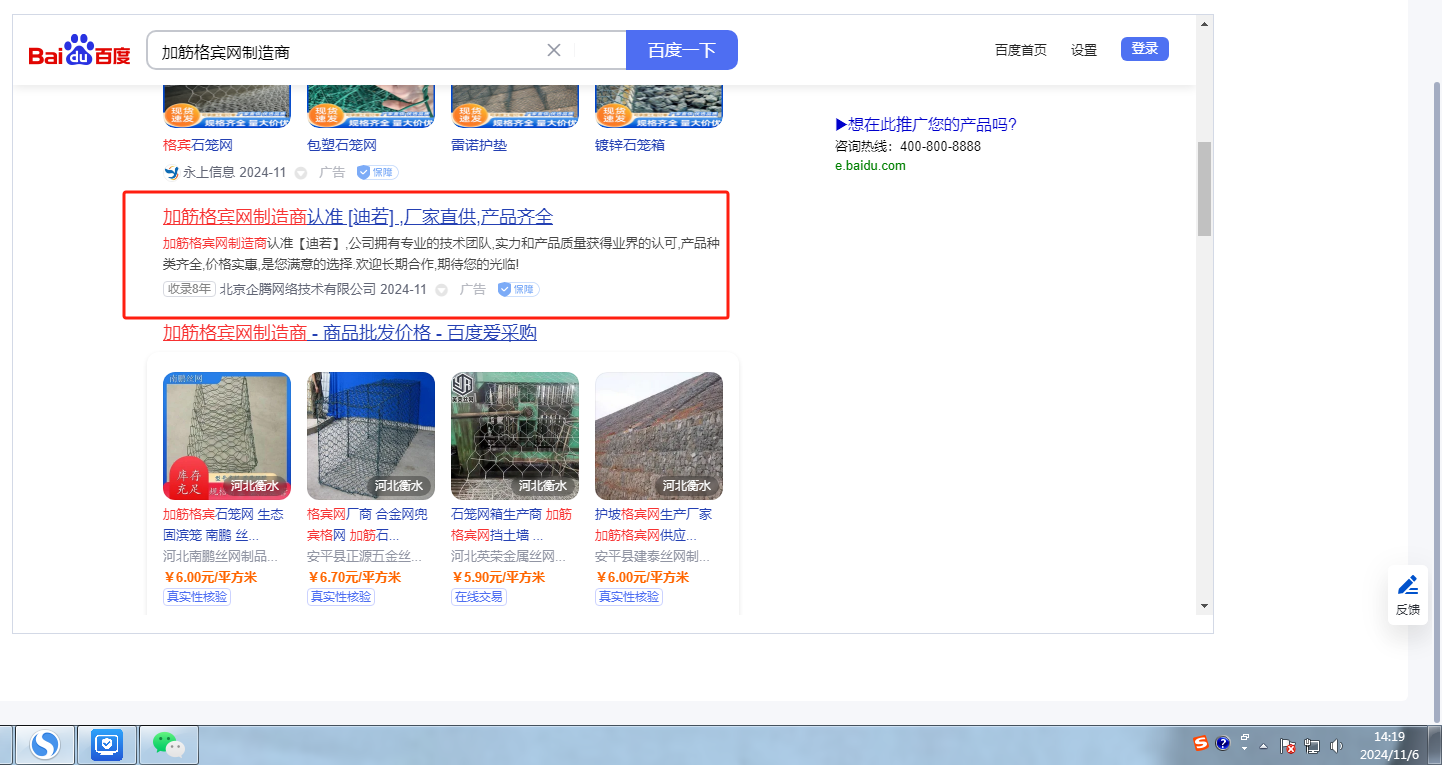This screenshot has width=1442, height=765.
Task: Click the 真实性核验 tag under 安平县建泰丝网制
Action: [629, 597]
